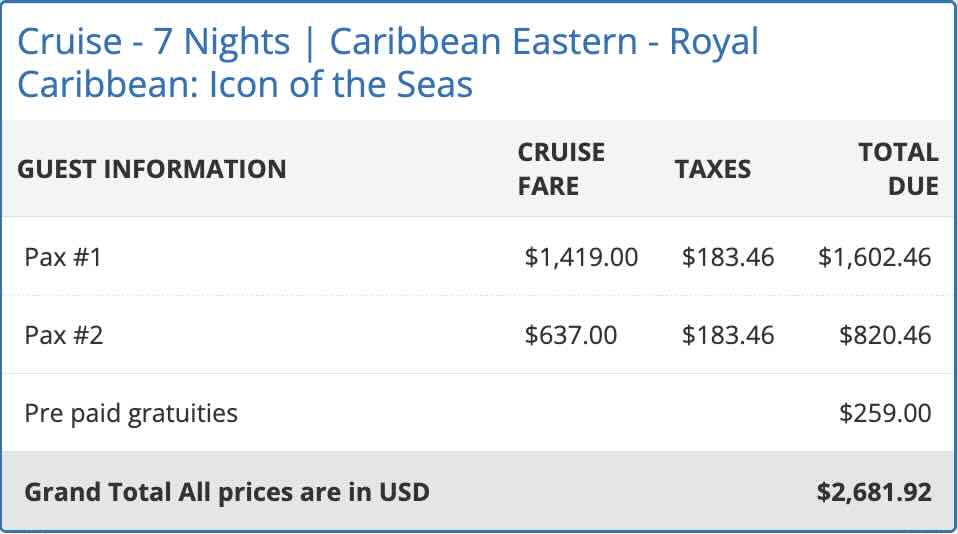
Task: Click 'Cruise - 7 Nights' title text
Action: [x=154, y=42]
